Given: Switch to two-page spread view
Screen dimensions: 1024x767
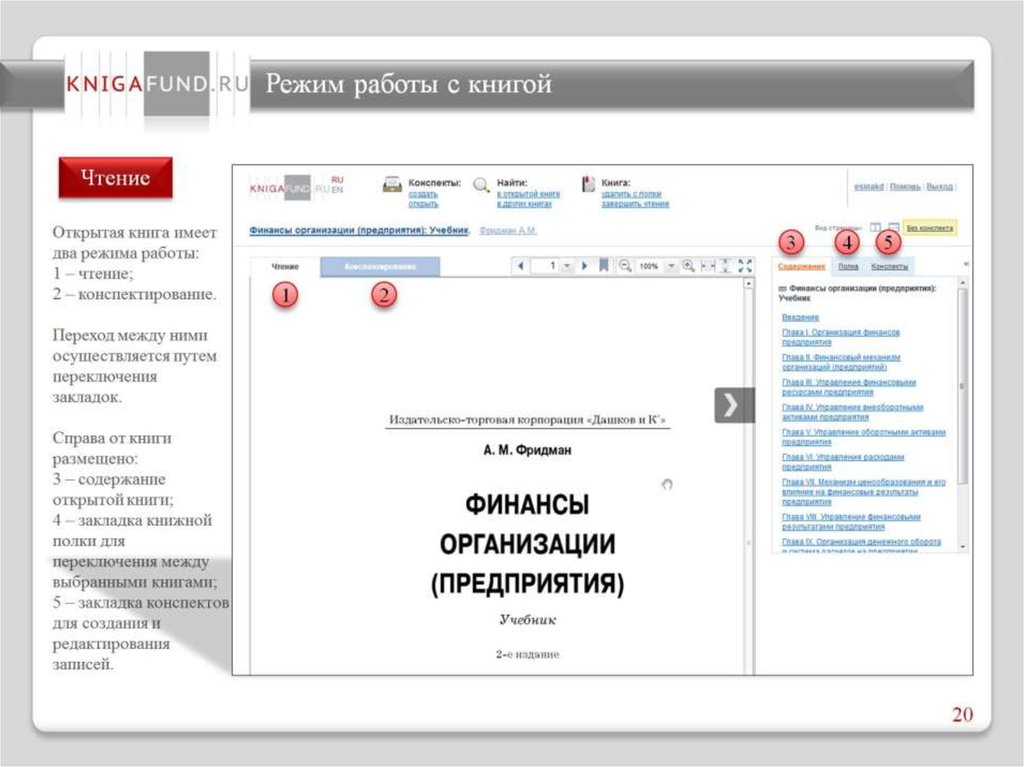Looking at the screenshot, I should click(x=875, y=228).
